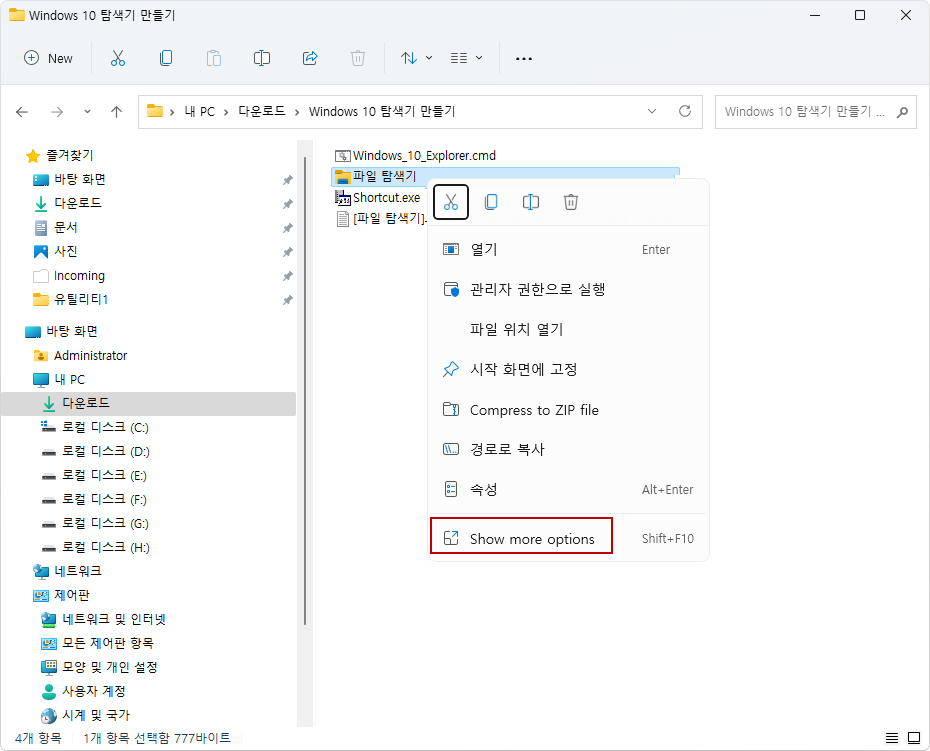This screenshot has height=751, width=930.
Task: Click the Delete trash icon in the top toolbar
Action: point(358,58)
